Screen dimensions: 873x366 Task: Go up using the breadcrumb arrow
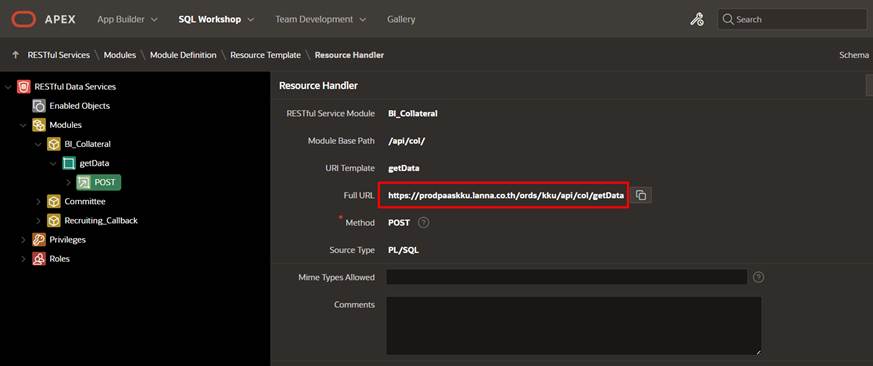coord(16,55)
